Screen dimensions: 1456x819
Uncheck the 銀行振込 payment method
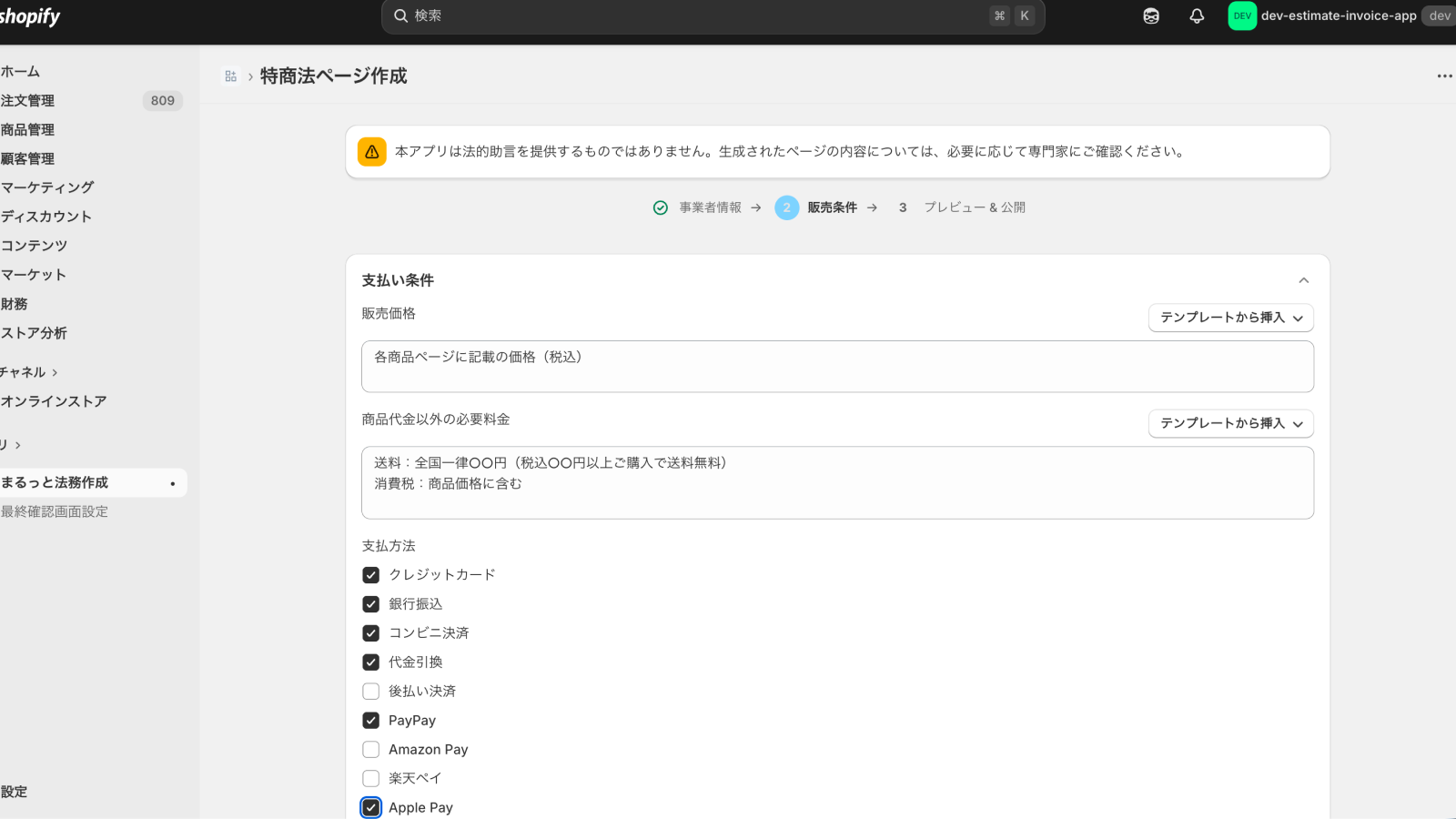point(370,603)
